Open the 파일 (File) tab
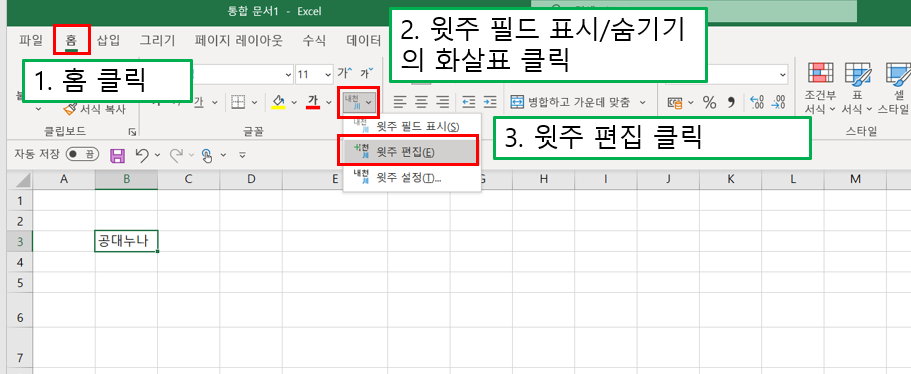 (31, 40)
